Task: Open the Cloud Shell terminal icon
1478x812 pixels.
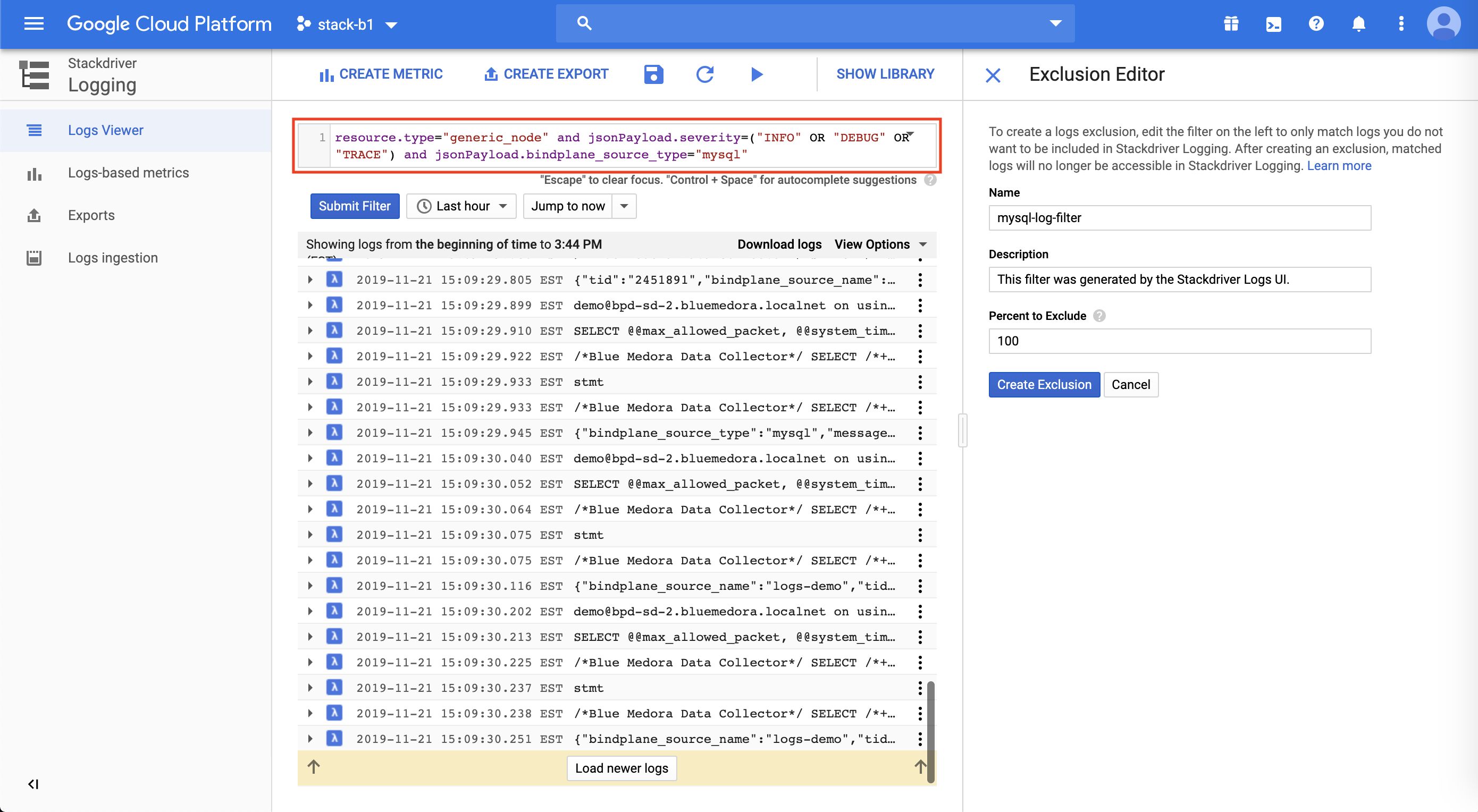Action: point(1273,24)
